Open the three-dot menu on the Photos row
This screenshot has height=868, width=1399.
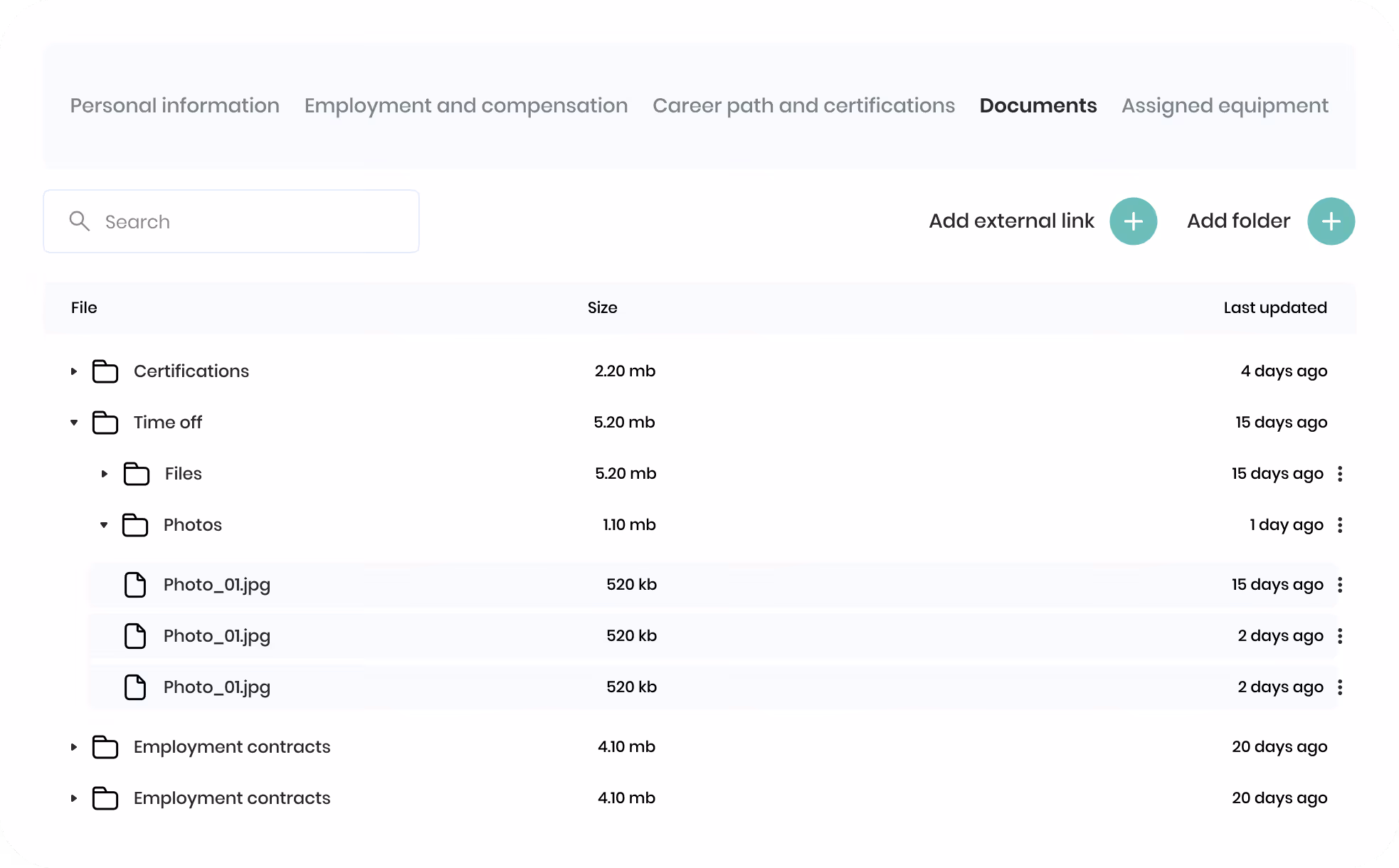coord(1340,525)
